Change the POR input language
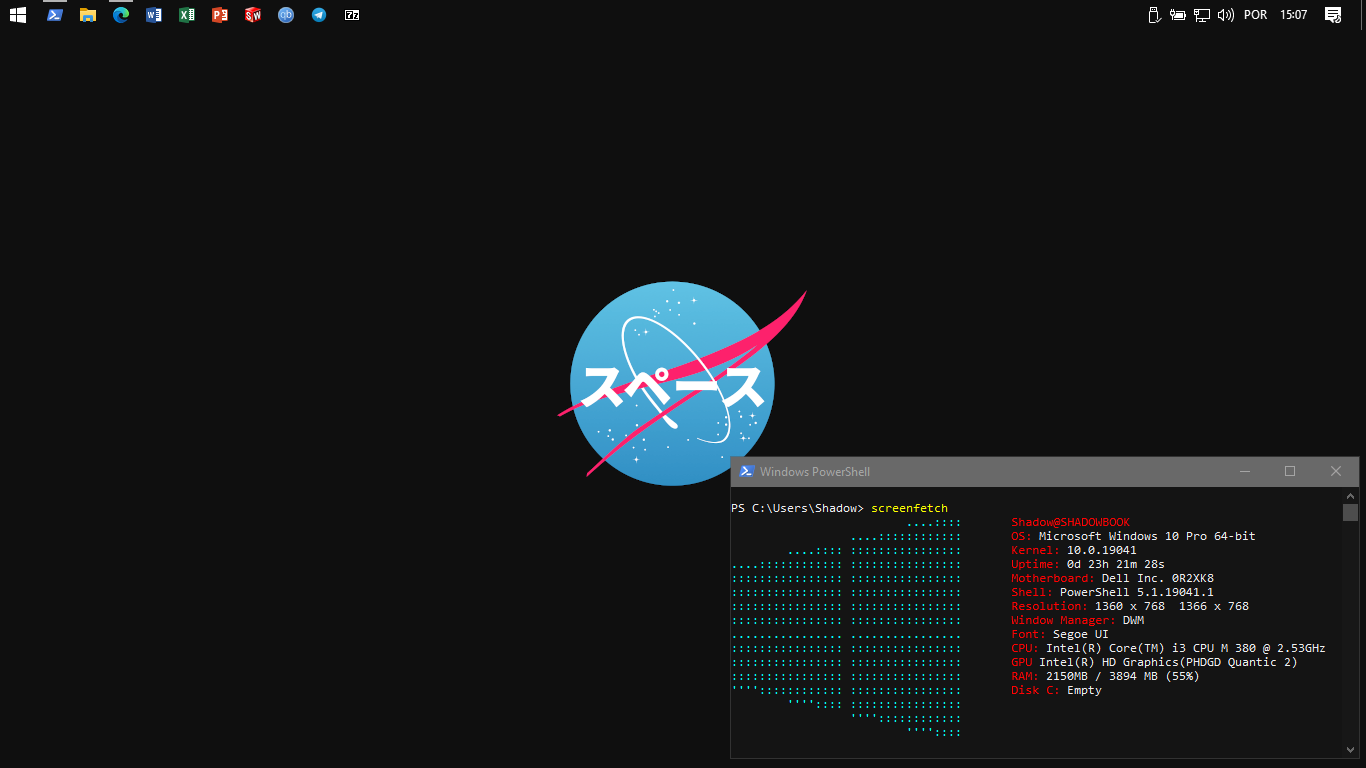This screenshot has height=768, width=1366. [x=1255, y=15]
